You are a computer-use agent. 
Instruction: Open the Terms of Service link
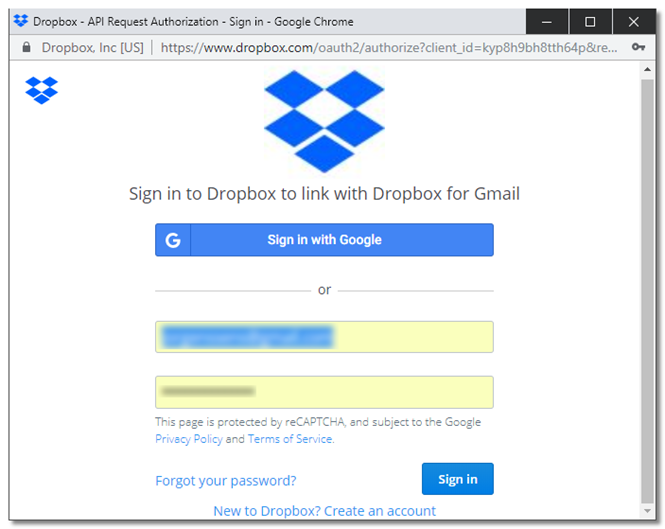pyautogui.click(x=290, y=439)
